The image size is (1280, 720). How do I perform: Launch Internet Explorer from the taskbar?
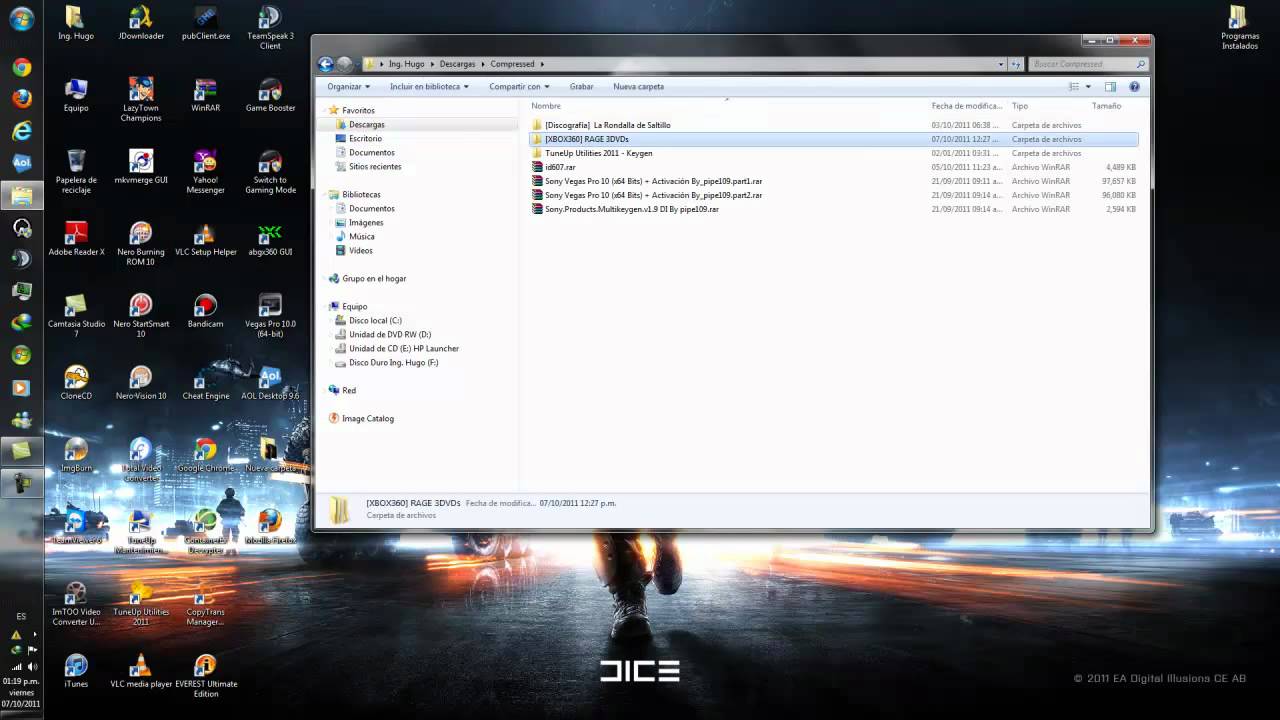click(x=21, y=131)
